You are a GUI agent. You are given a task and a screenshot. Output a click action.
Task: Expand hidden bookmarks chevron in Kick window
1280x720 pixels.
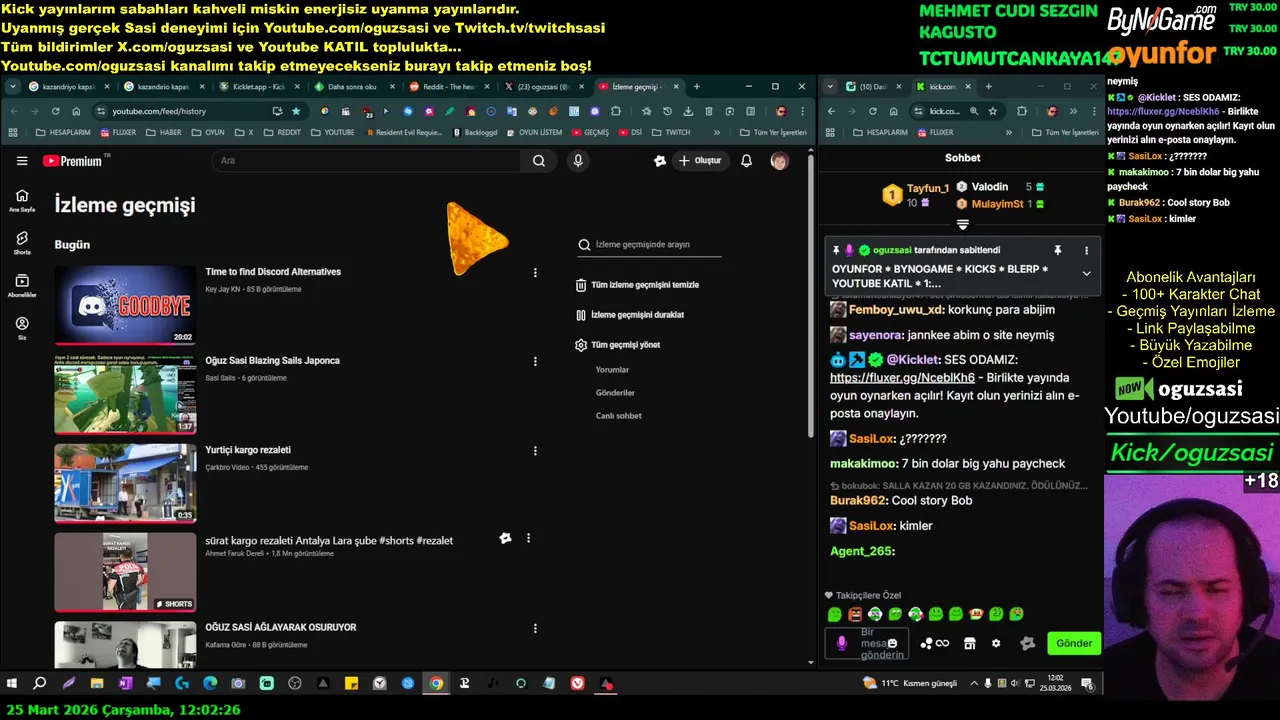pos(1008,132)
